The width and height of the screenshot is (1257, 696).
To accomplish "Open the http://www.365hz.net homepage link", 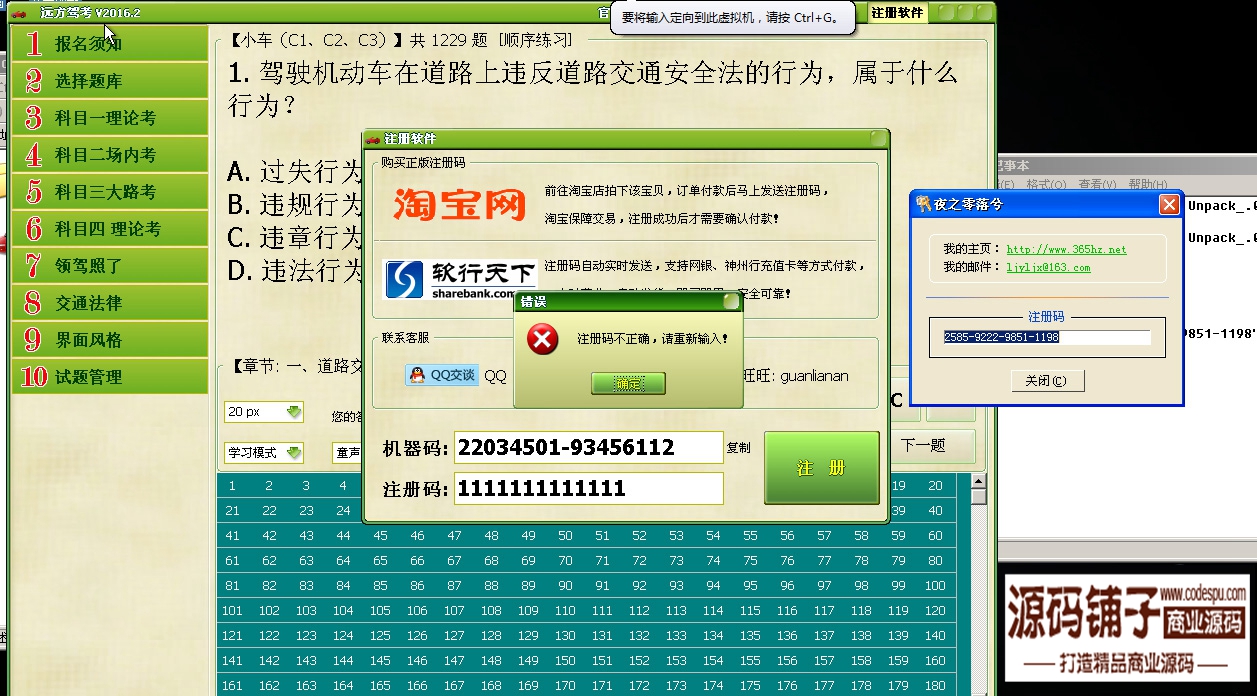I will 1066,249.
